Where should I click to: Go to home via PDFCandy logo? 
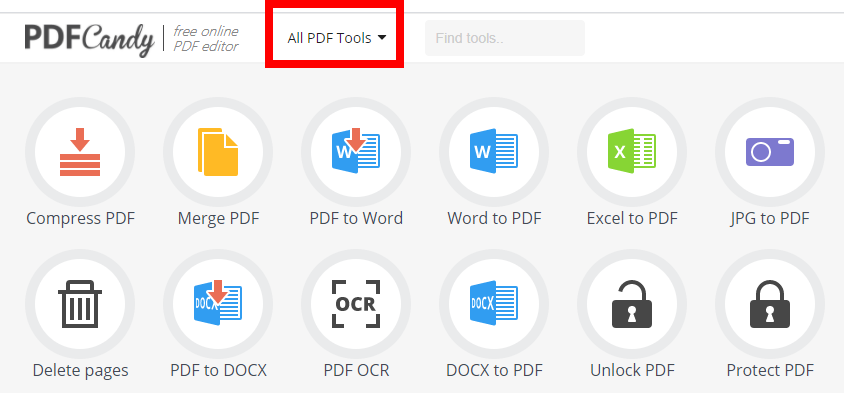tap(89, 39)
